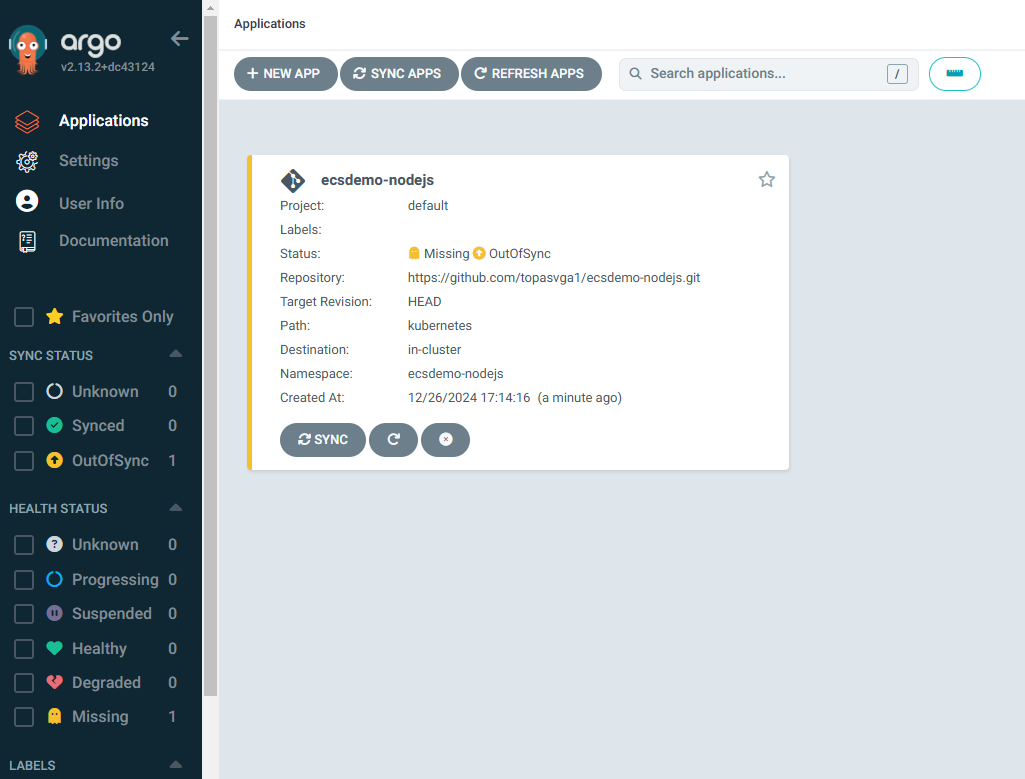Click the health Unknown question mark icon

point(55,544)
